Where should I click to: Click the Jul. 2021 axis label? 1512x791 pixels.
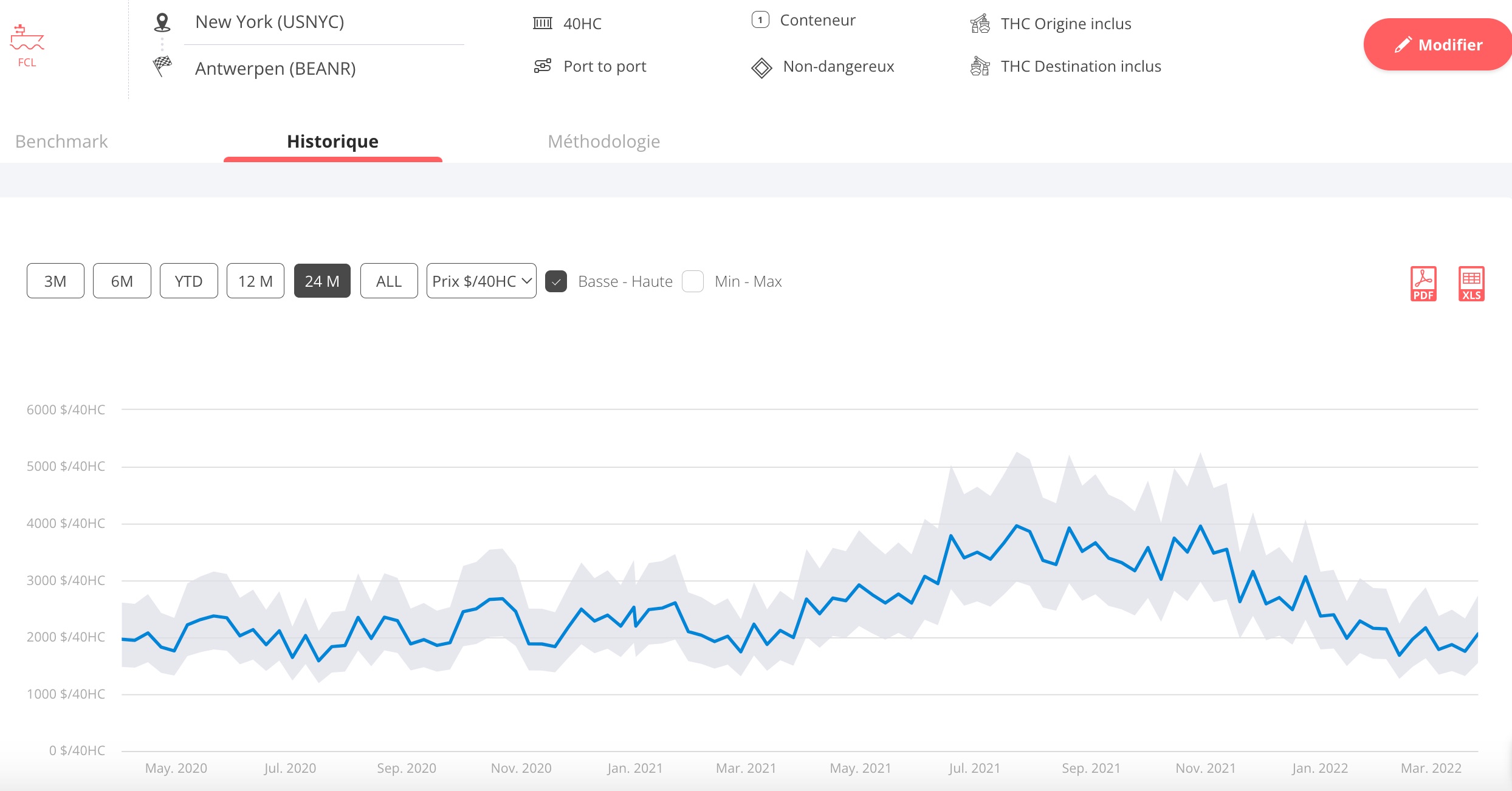(974, 768)
